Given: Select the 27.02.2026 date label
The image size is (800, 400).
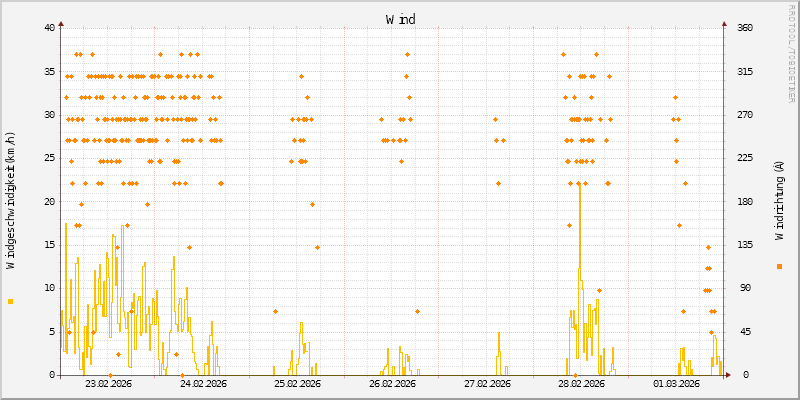Looking at the screenshot, I should 487,383.
